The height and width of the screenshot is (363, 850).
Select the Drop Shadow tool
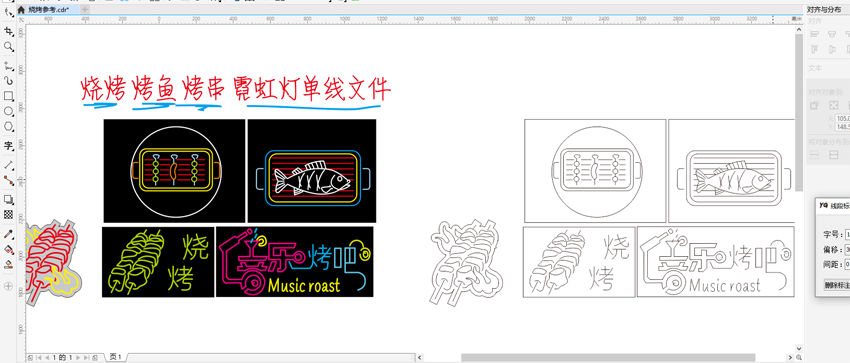[9, 200]
